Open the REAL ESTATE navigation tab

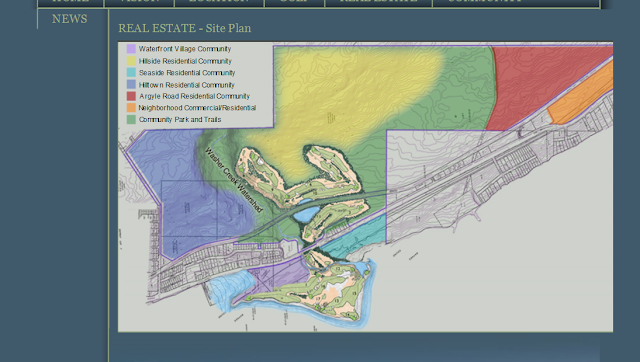[378, 2]
